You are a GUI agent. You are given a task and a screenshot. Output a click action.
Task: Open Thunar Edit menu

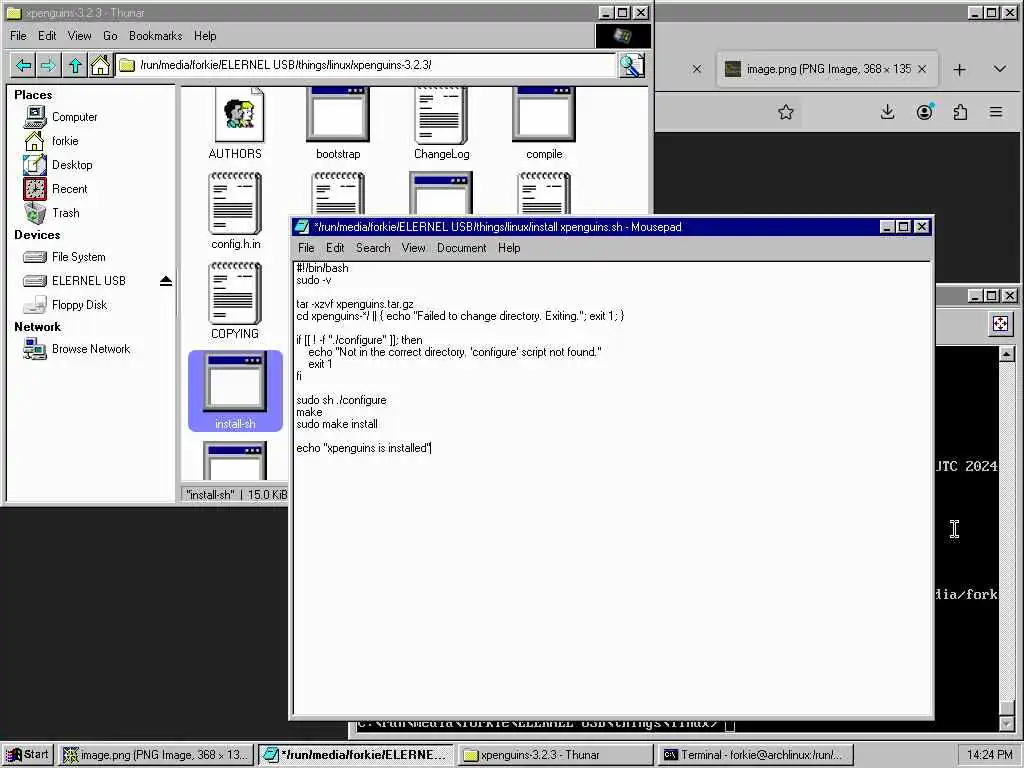[47, 36]
